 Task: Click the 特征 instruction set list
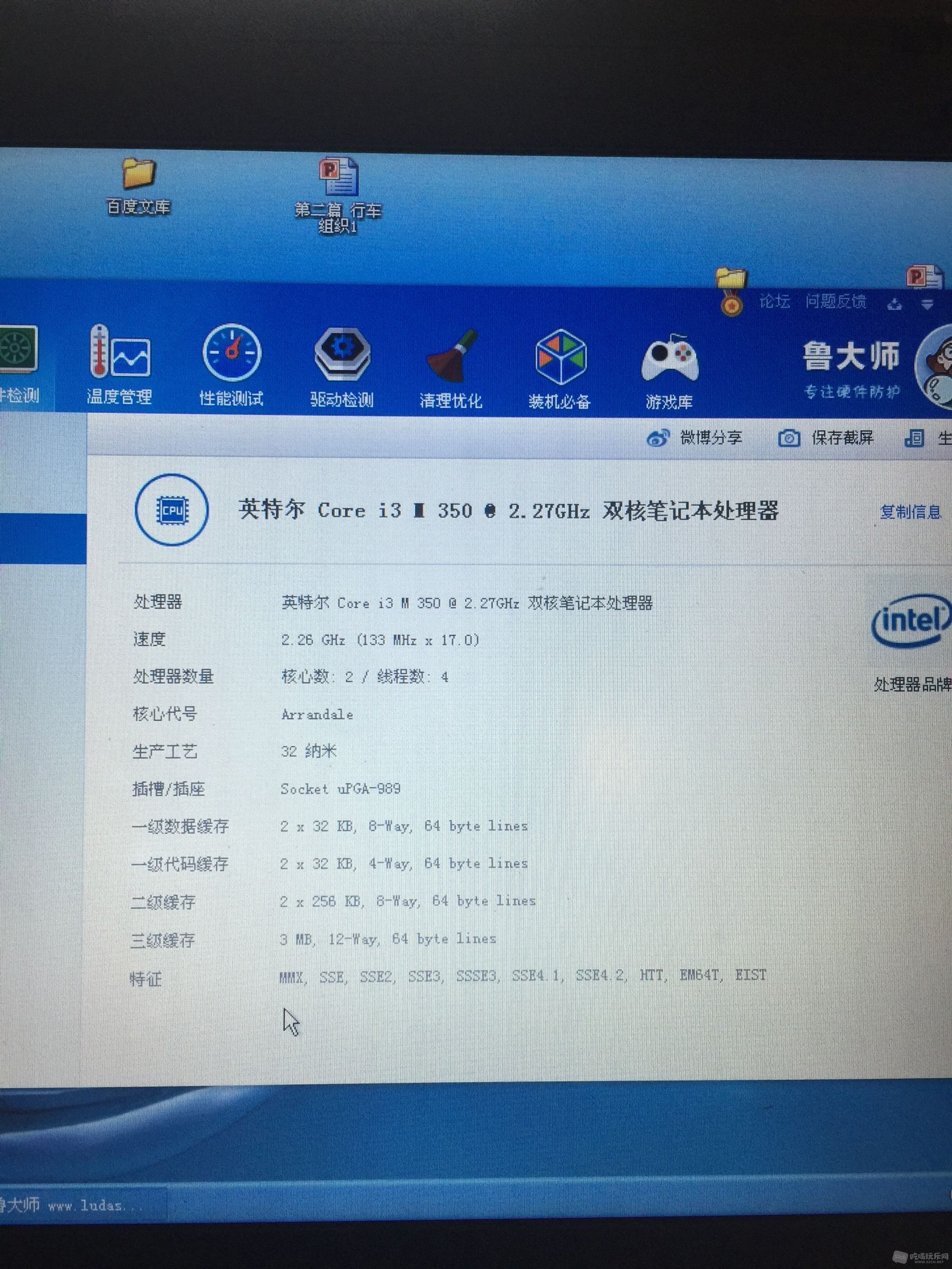pyautogui.click(x=522, y=976)
